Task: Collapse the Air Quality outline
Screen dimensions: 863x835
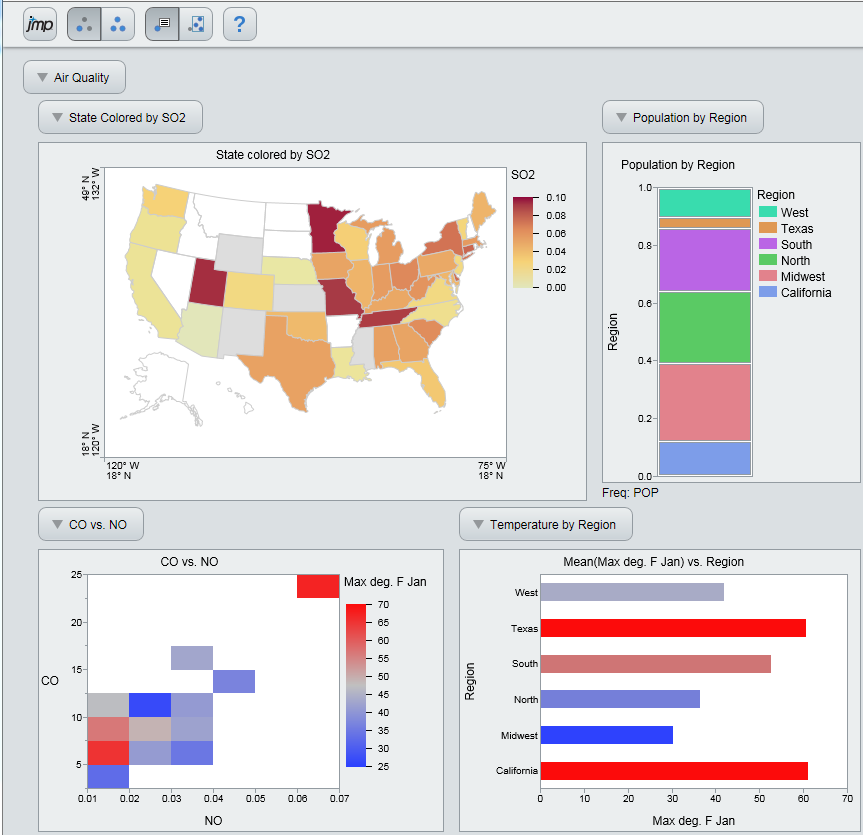Action: pyautogui.click(x=41, y=77)
